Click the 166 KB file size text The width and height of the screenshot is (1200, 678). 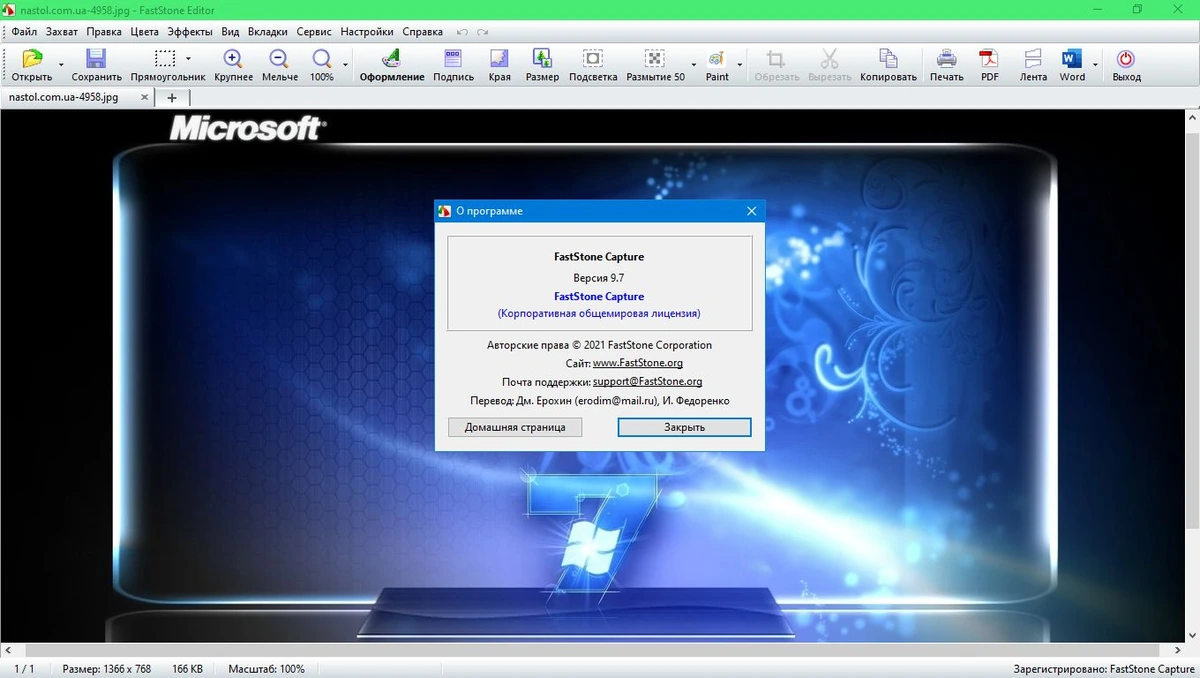tap(188, 669)
